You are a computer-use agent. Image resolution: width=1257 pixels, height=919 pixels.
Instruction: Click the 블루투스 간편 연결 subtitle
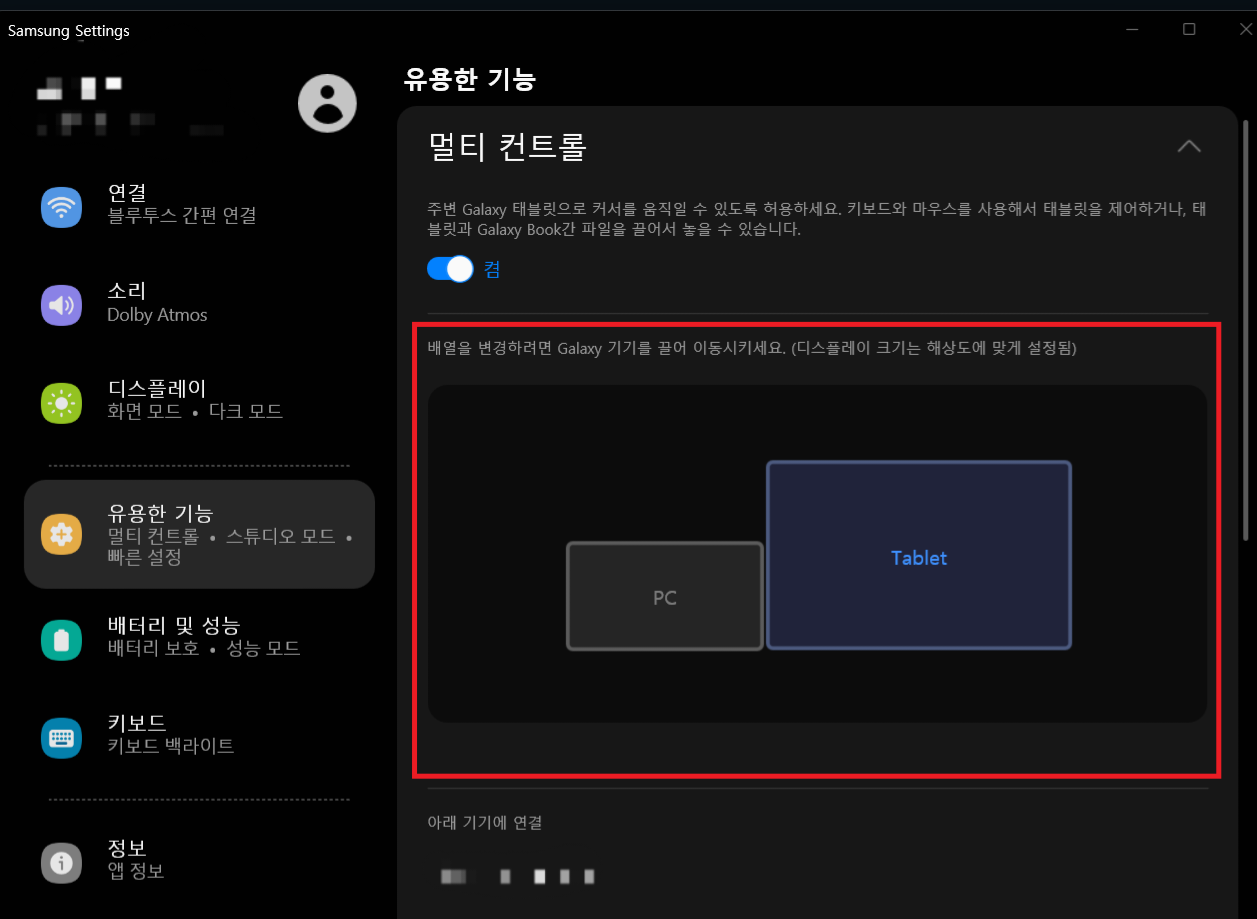182,216
